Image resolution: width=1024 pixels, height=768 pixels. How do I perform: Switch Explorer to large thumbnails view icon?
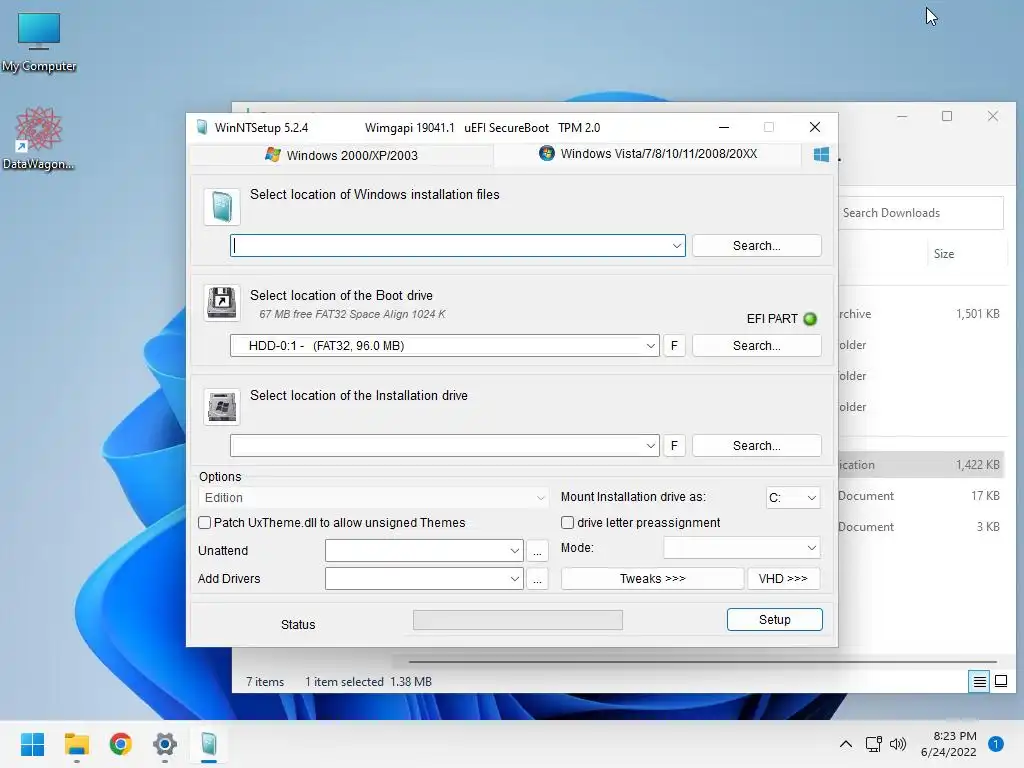pos(1000,682)
